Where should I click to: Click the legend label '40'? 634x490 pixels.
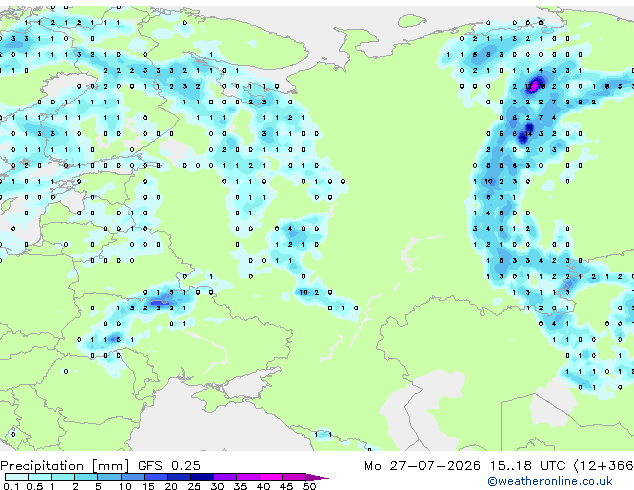(x=263, y=486)
